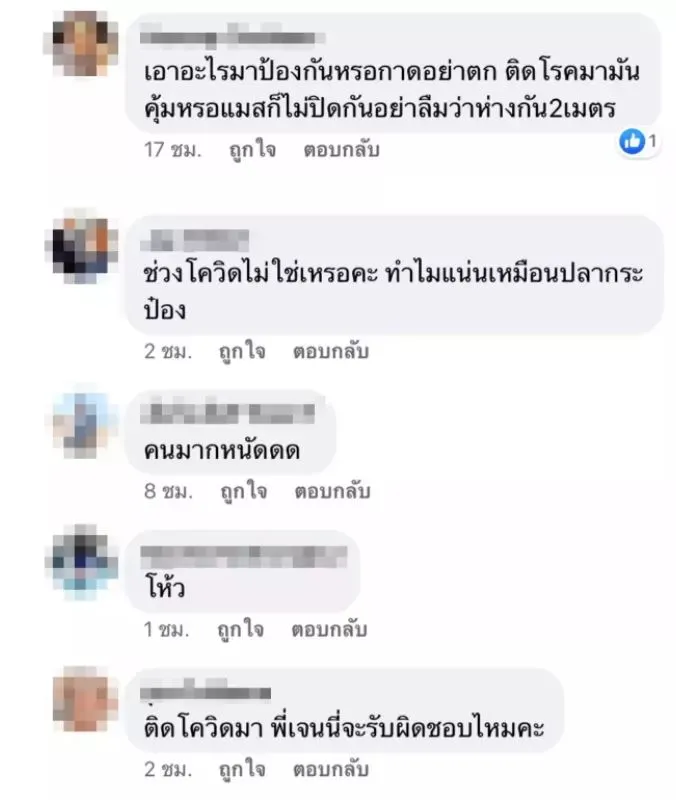The height and width of the screenshot is (805, 676).
Task: Like the โห้ว comment
Action: [241, 629]
